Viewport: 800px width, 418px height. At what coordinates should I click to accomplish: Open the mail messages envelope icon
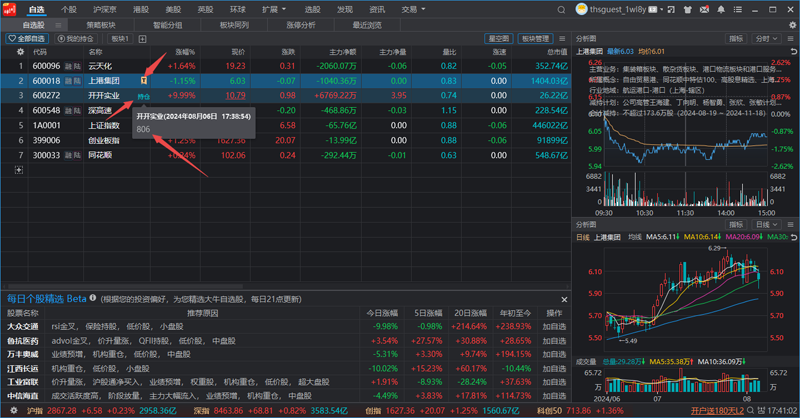point(704,9)
